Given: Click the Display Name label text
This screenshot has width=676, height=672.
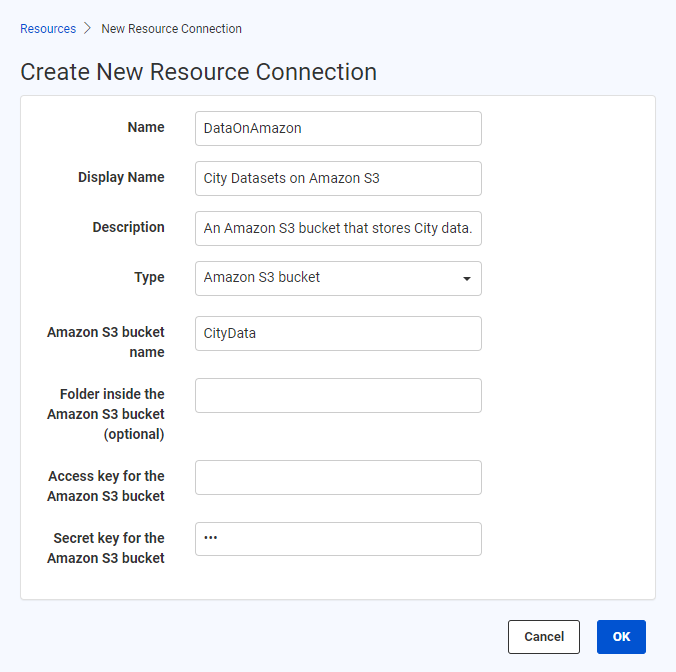Looking at the screenshot, I should (121, 177).
